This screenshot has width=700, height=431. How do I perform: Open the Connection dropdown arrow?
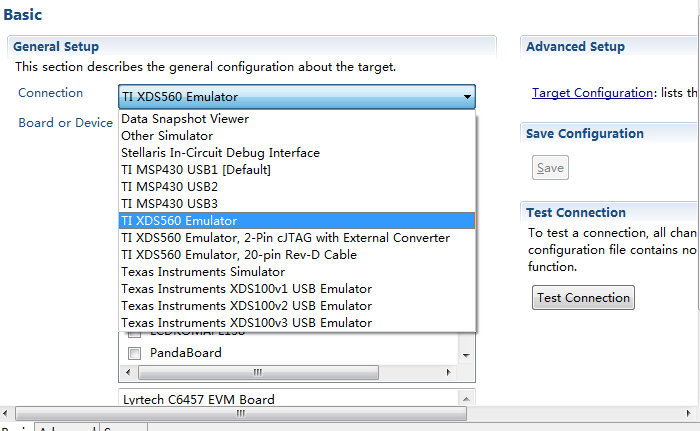[467, 97]
